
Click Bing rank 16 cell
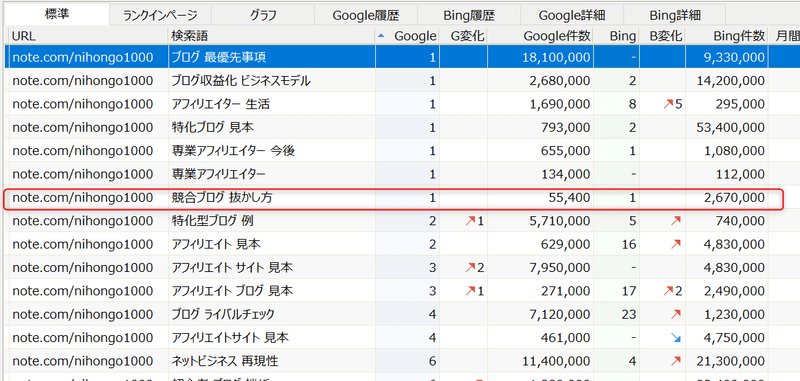[x=617, y=245]
